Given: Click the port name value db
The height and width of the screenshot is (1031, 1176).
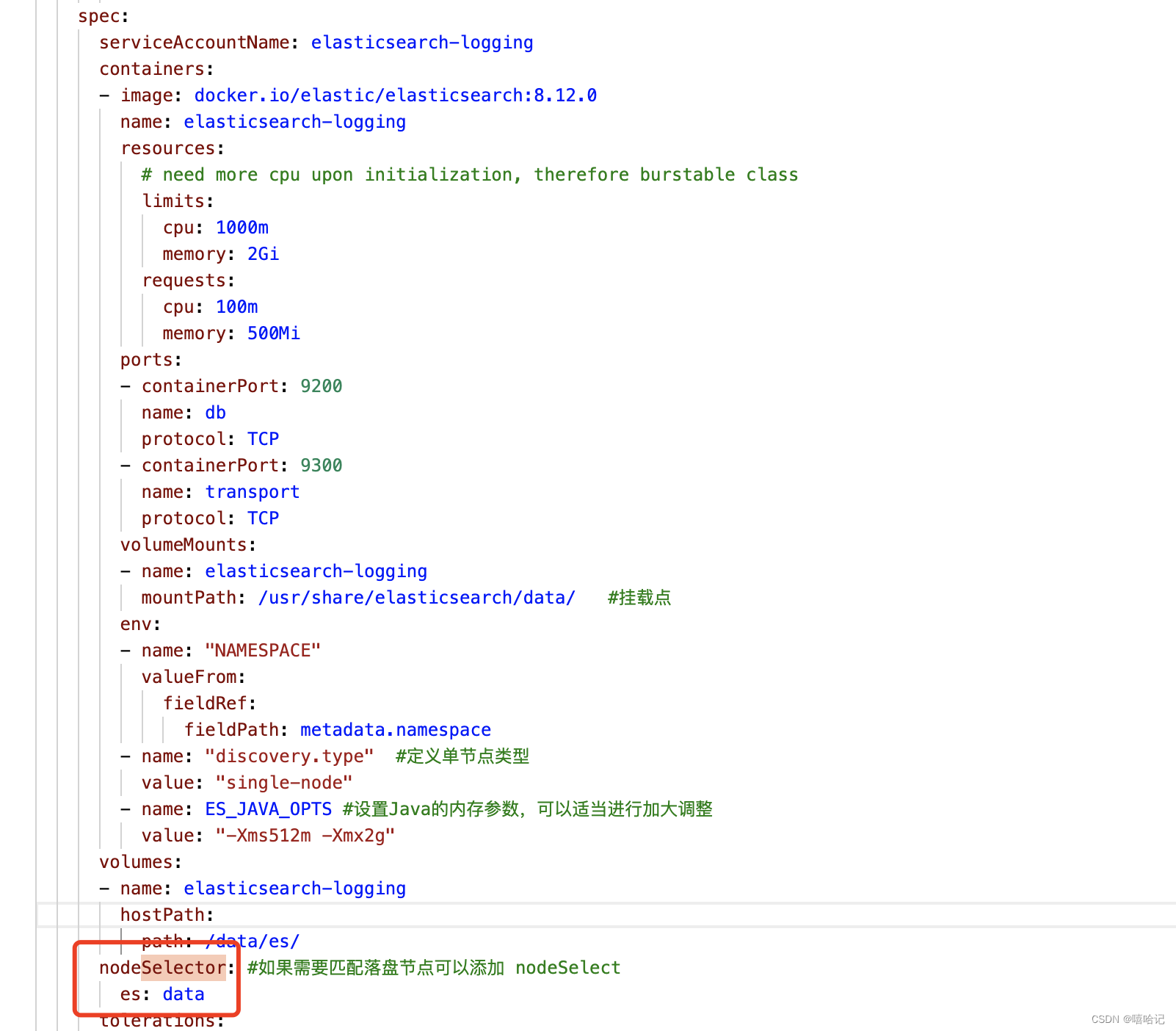Looking at the screenshot, I should [216, 413].
